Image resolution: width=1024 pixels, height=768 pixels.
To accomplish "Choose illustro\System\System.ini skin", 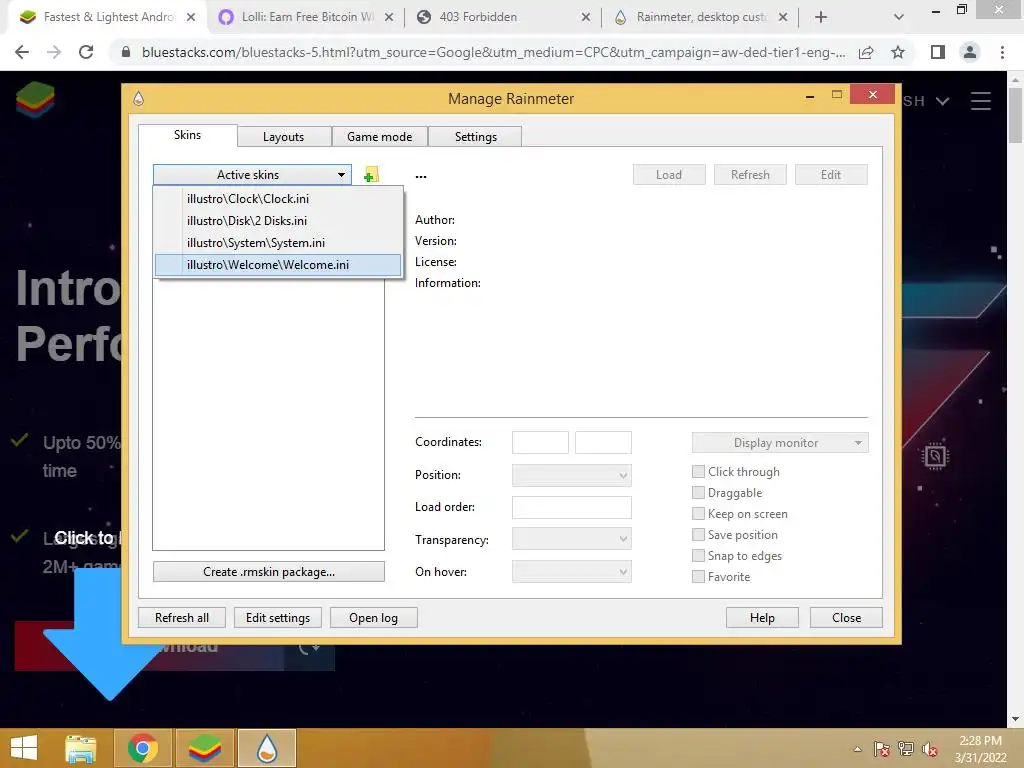I will point(278,243).
